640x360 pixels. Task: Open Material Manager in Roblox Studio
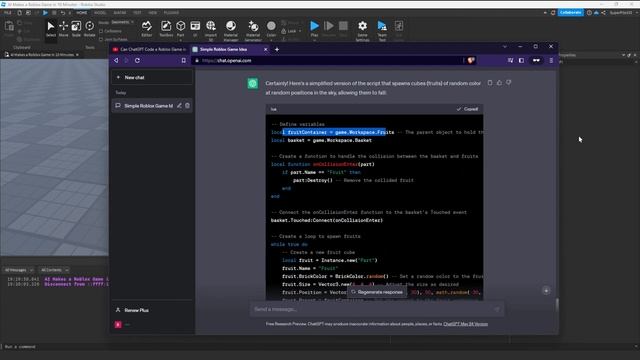pyautogui.click(x=231, y=30)
